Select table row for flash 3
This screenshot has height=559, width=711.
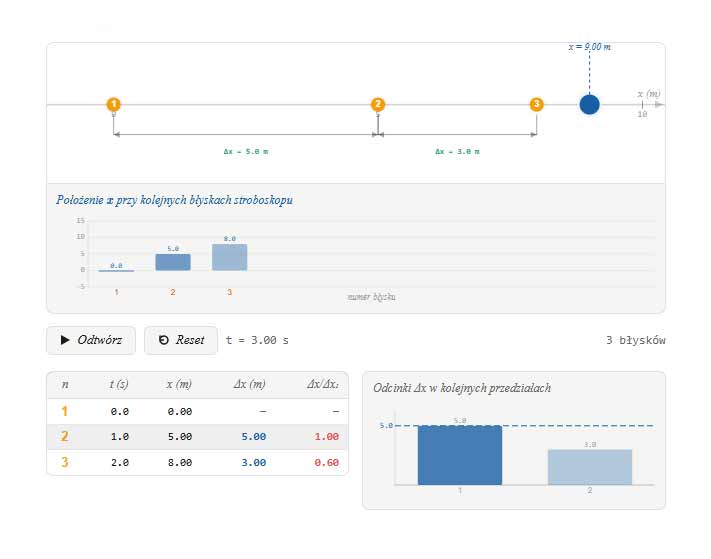click(x=198, y=462)
